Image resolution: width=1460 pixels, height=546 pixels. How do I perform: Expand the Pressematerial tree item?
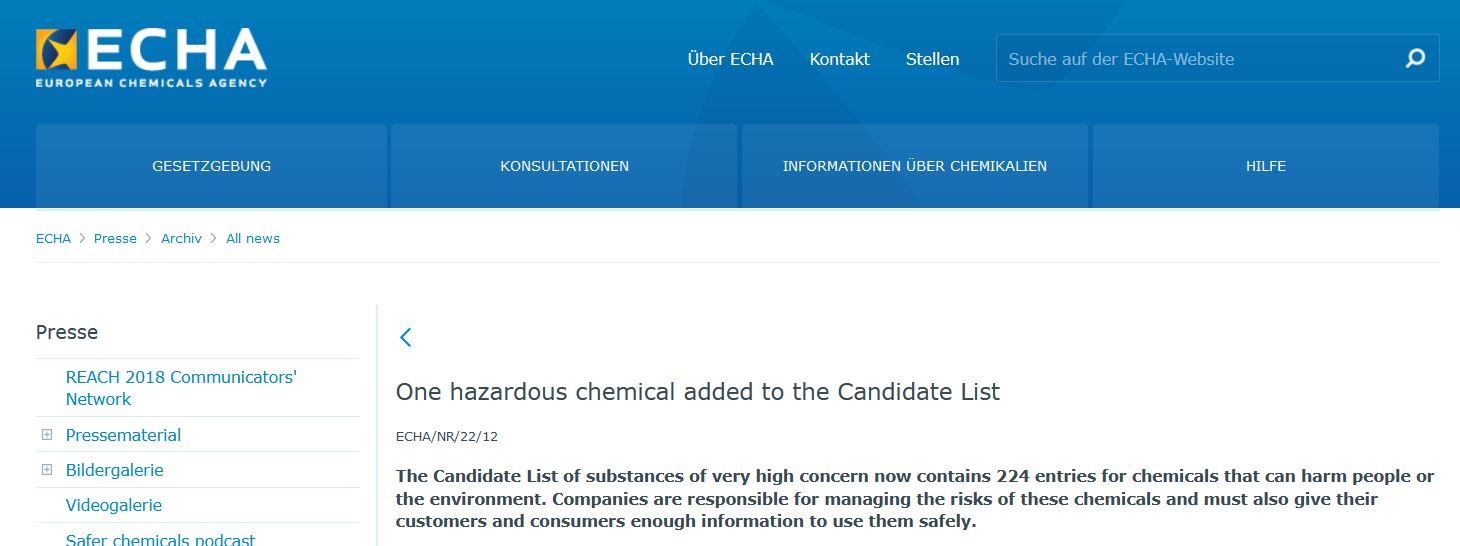(x=47, y=435)
